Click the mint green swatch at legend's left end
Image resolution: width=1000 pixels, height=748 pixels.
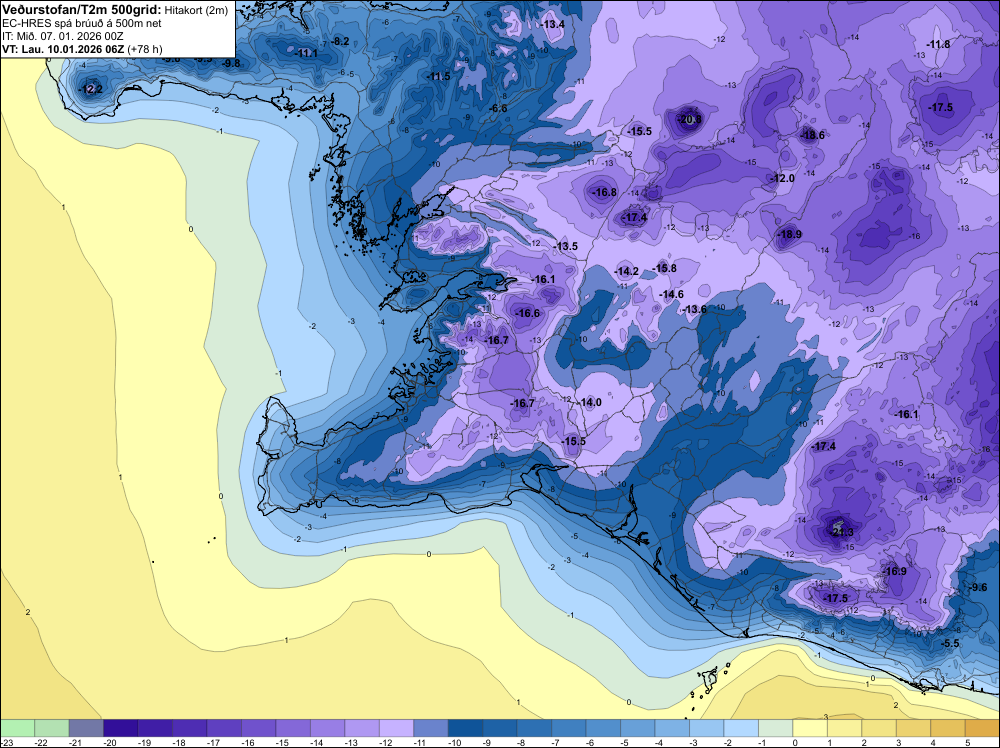tap(18, 728)
